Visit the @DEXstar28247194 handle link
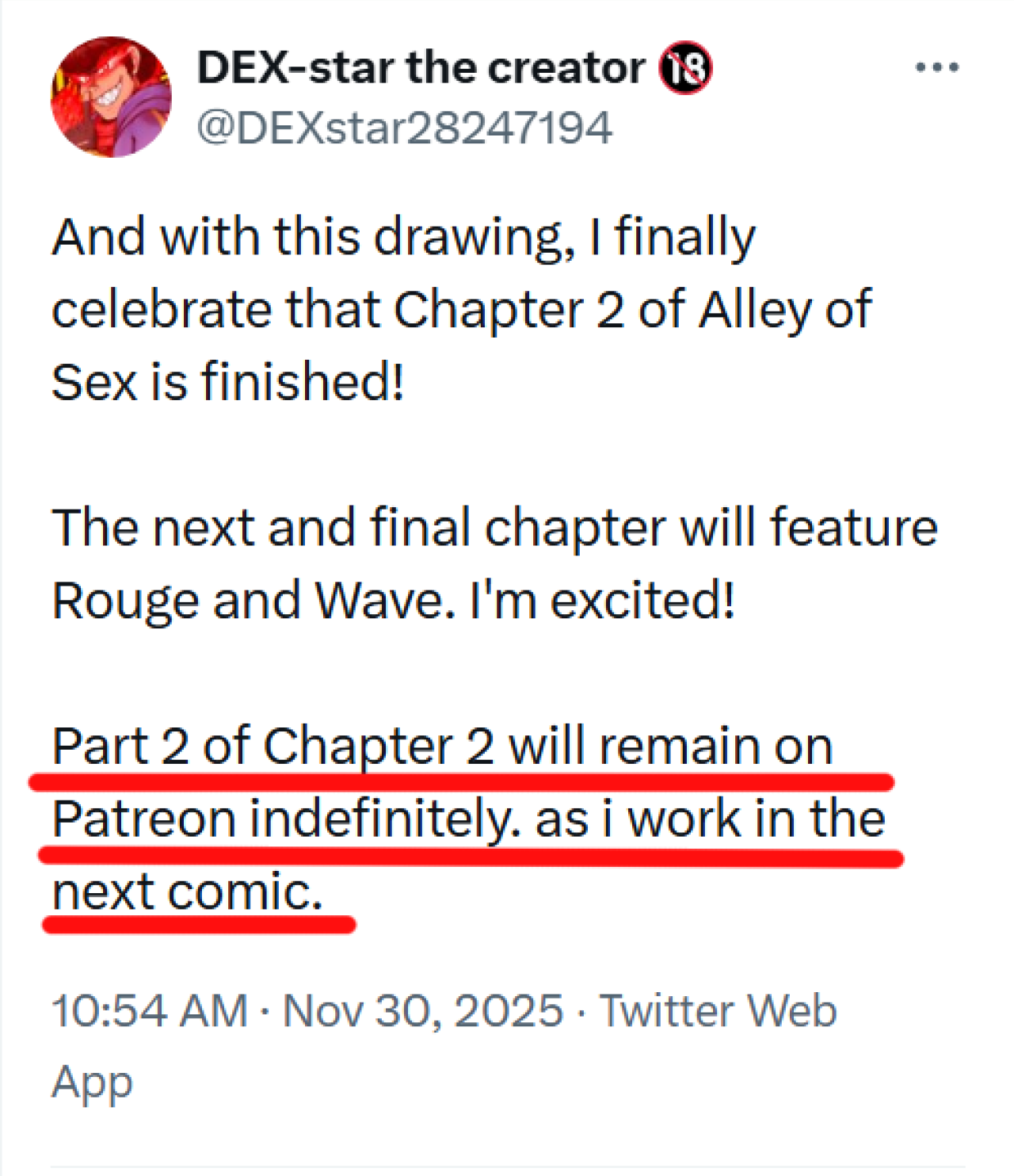 (404, 128)
